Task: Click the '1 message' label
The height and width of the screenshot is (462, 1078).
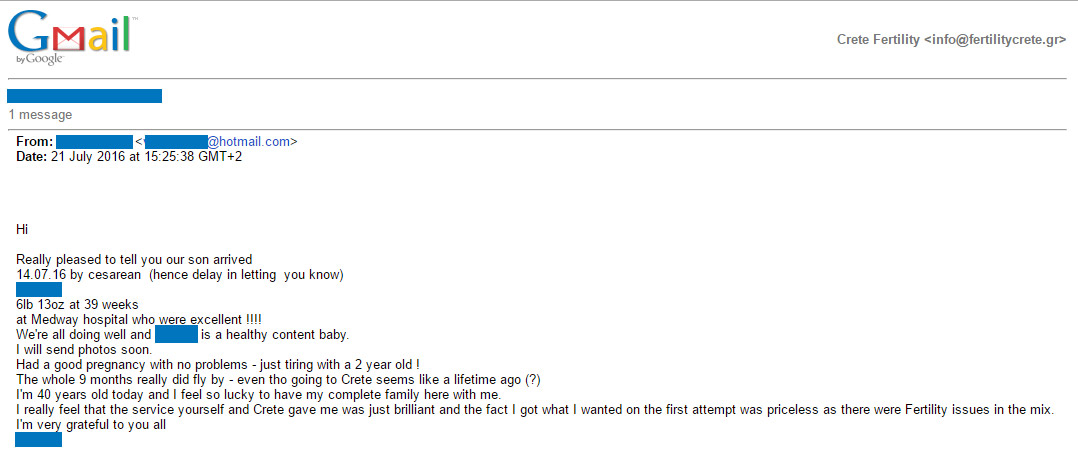Action: pyautogui.click(x=40, y=115)
